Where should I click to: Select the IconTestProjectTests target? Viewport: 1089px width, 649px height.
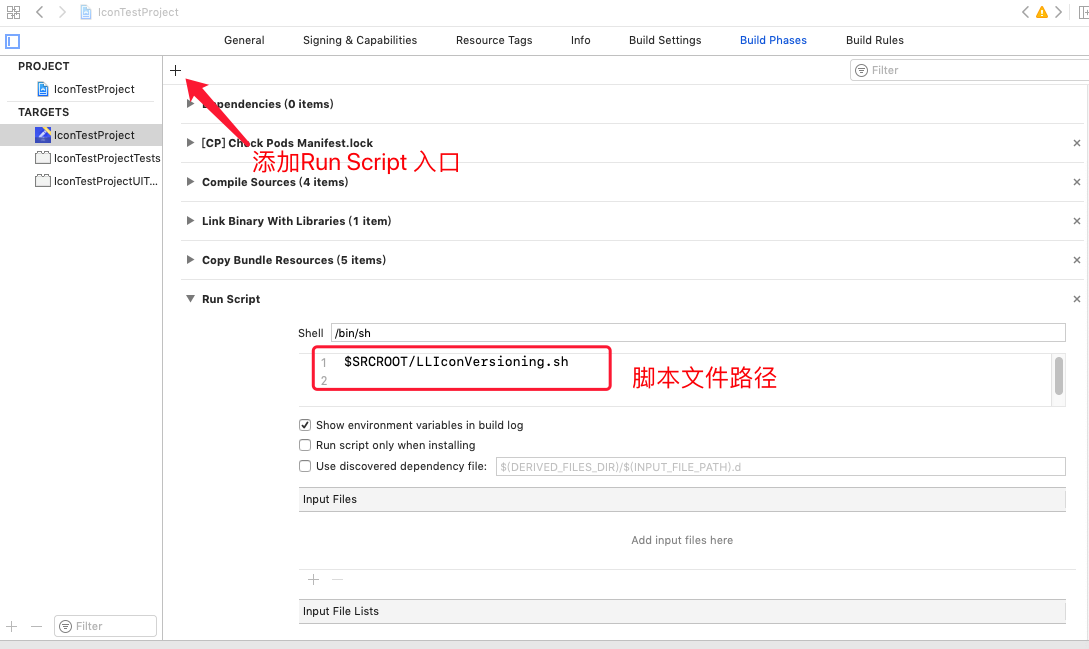coord(97,158)
